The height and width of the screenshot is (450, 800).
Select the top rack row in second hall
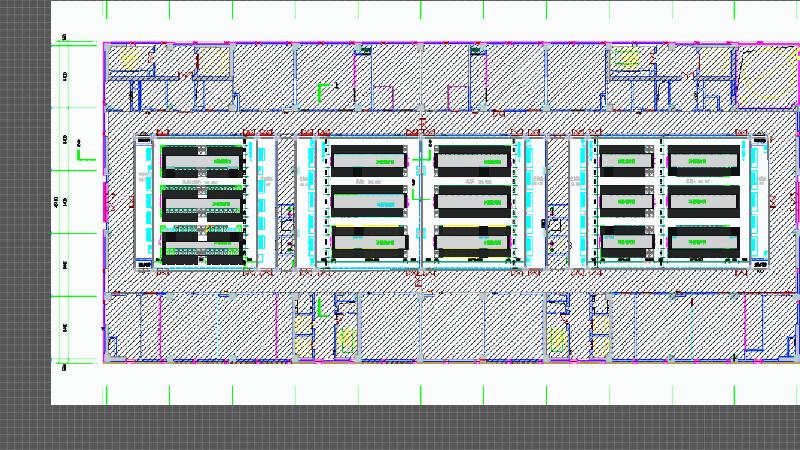(x=369, y=160)
